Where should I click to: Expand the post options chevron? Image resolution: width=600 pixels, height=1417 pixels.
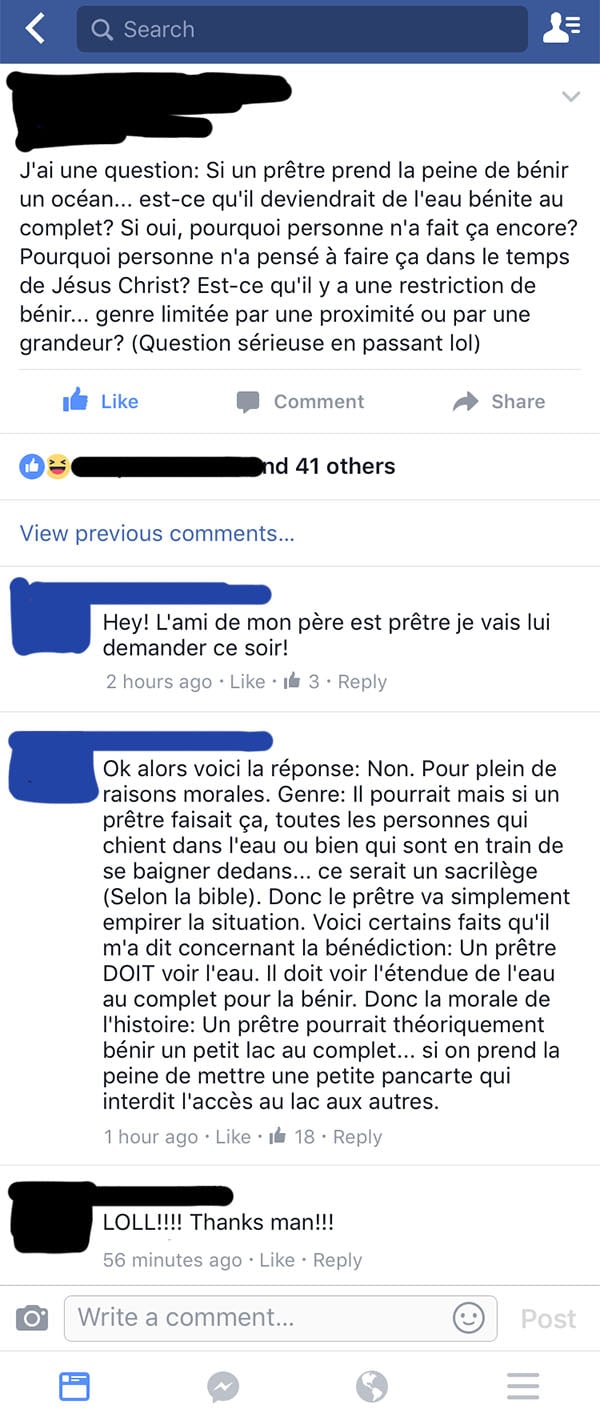(571, 97)
